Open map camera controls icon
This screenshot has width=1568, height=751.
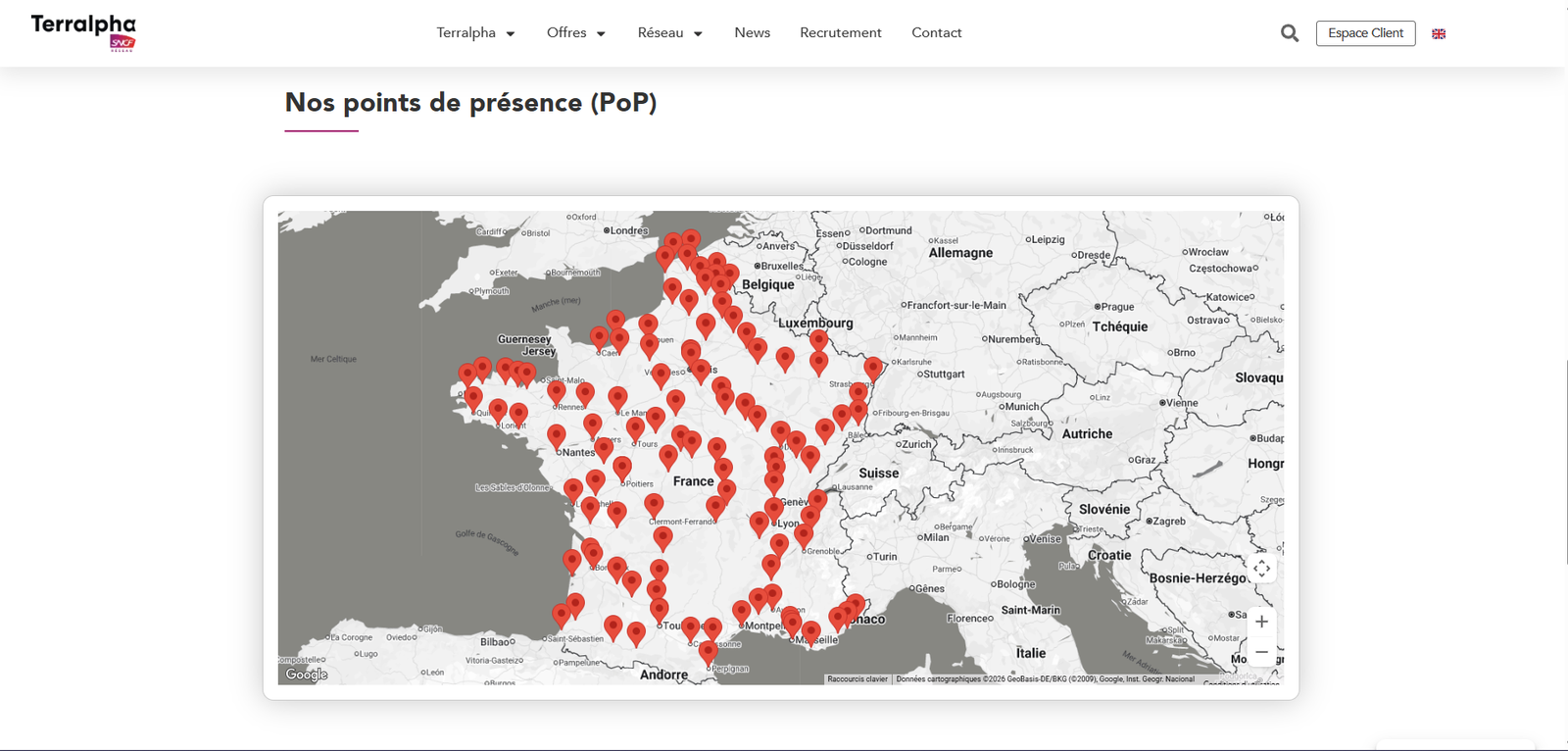[x=1261, y=569]
